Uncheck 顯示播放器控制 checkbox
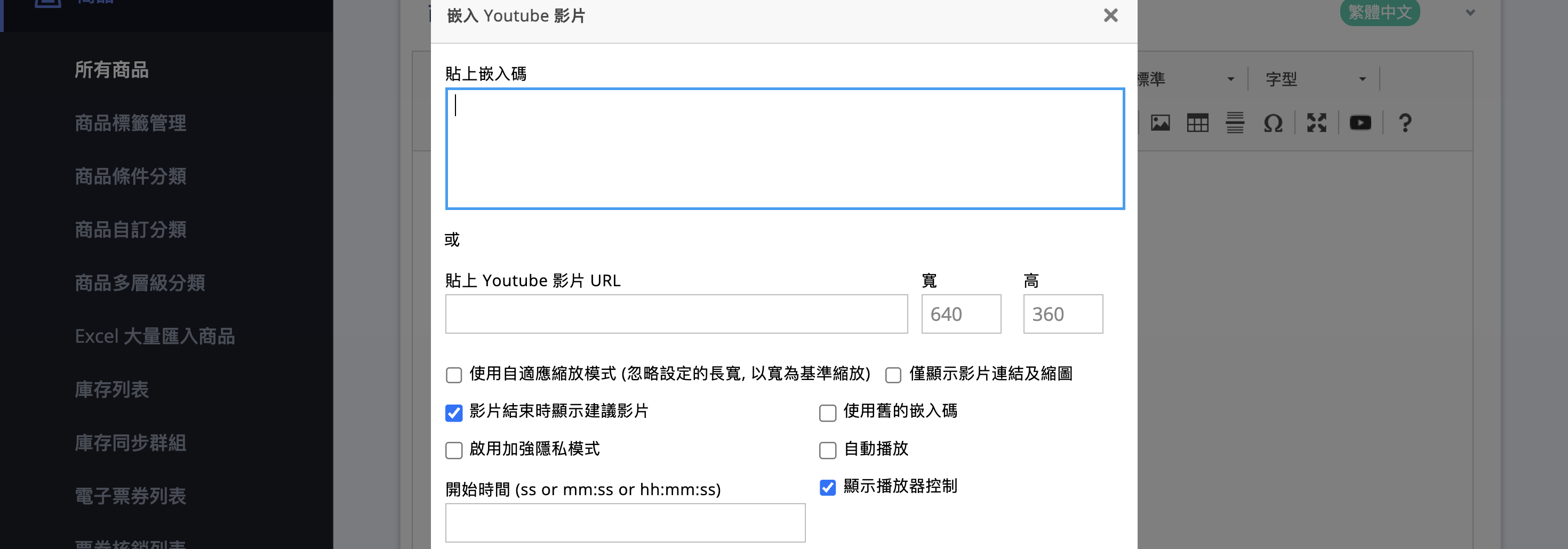Image resolution: width=1568 pixels, height=549 pixels. (x=828, y=488)
